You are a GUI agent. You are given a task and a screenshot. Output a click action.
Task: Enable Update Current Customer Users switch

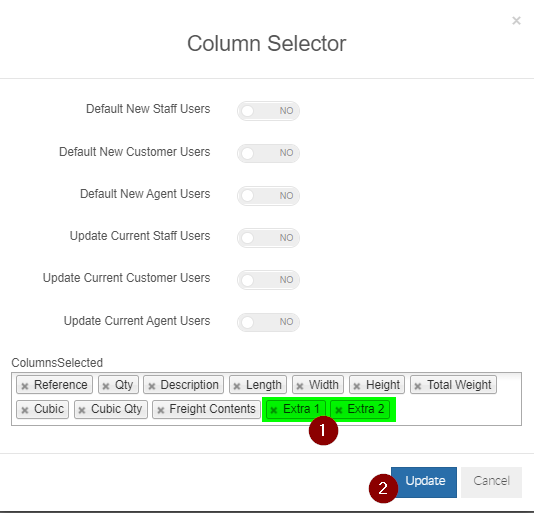[268, 280]
